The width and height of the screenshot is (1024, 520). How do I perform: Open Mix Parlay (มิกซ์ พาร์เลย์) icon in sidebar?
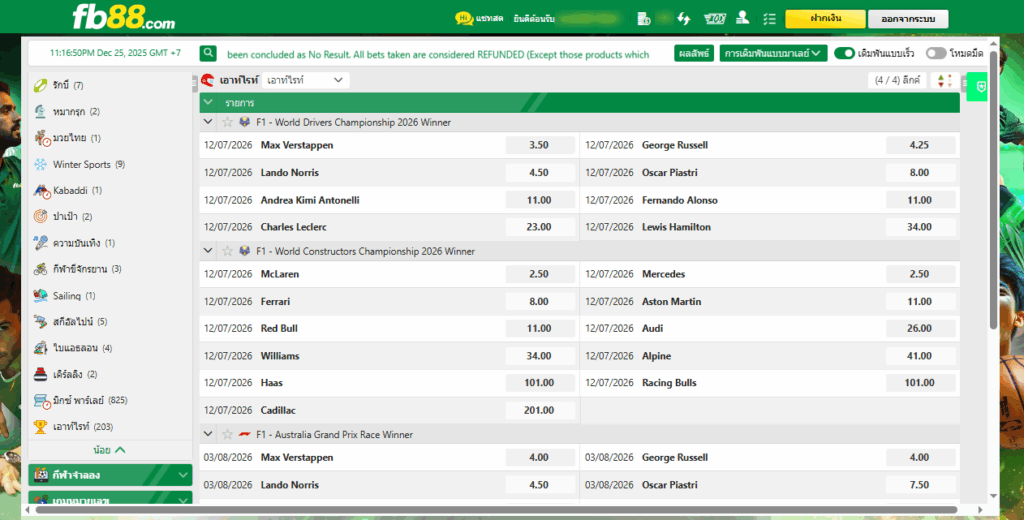[42, 400]
